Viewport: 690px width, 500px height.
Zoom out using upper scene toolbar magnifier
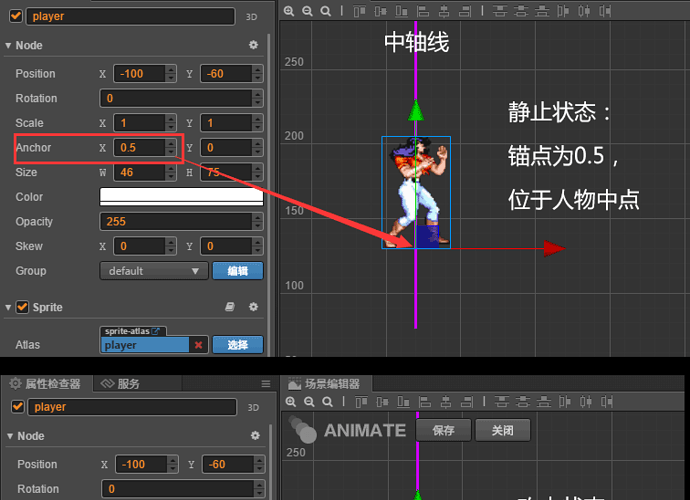pos(307,11)
